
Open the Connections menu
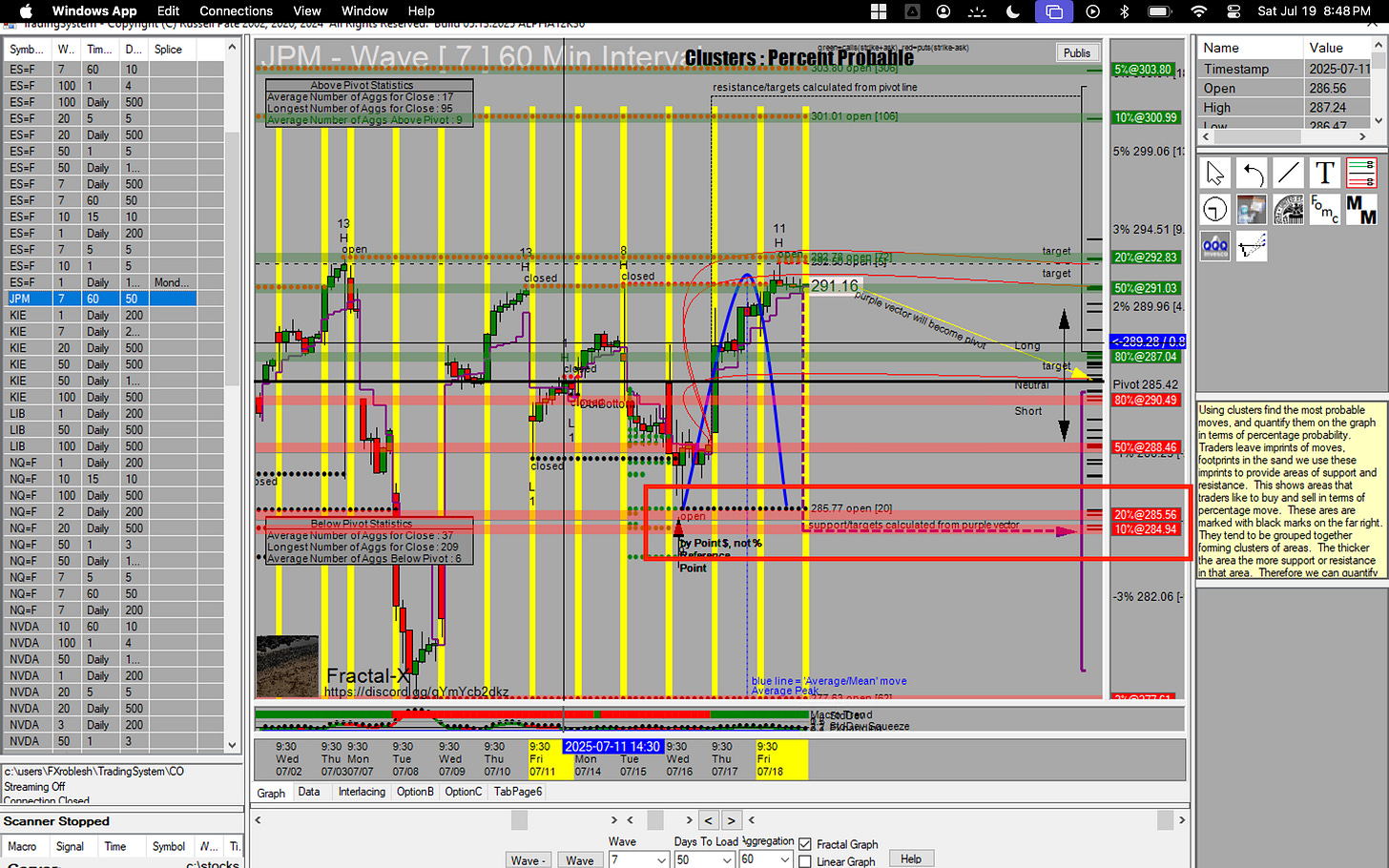(237, 11)
